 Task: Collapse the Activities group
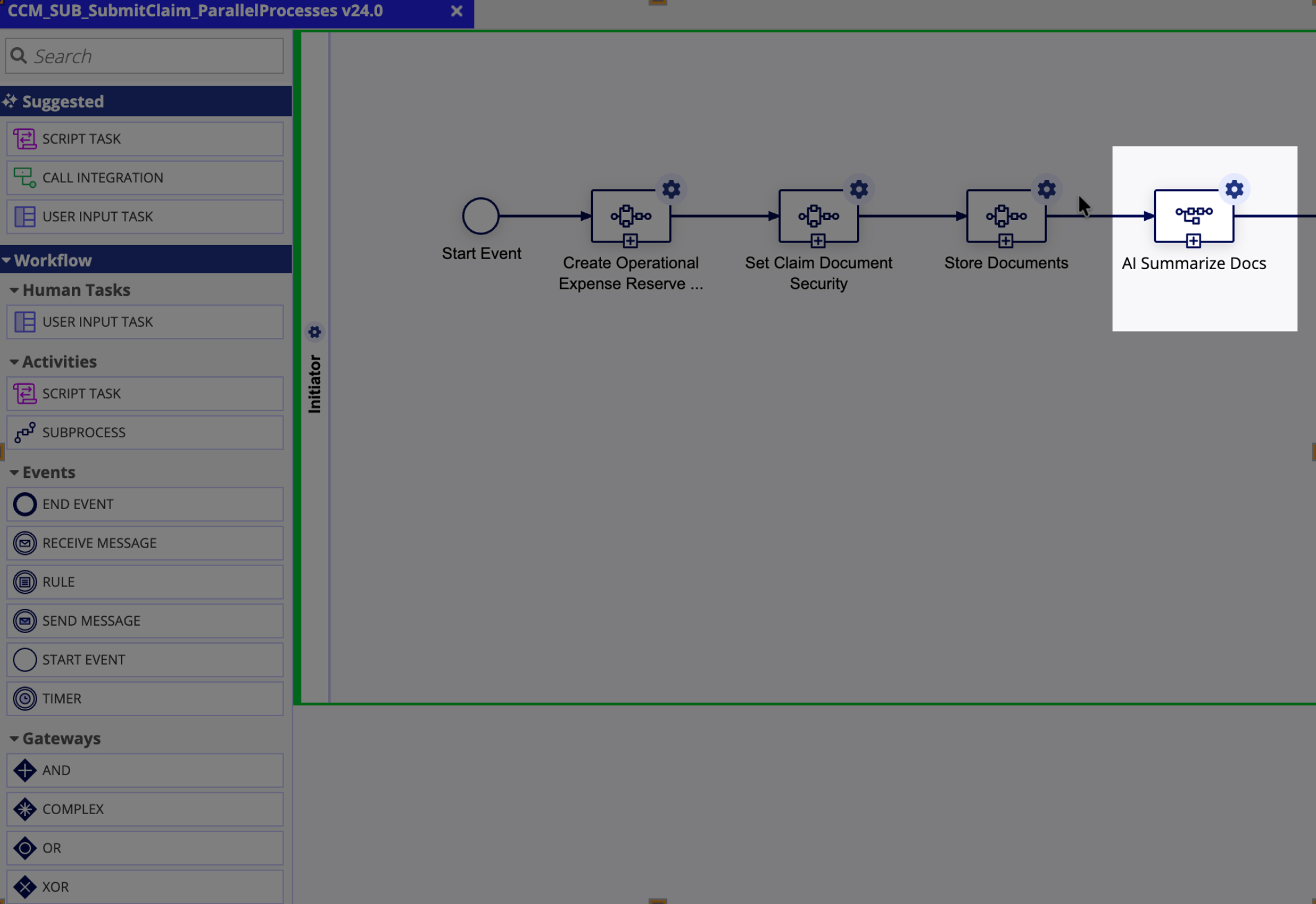(x=14, y=361)
